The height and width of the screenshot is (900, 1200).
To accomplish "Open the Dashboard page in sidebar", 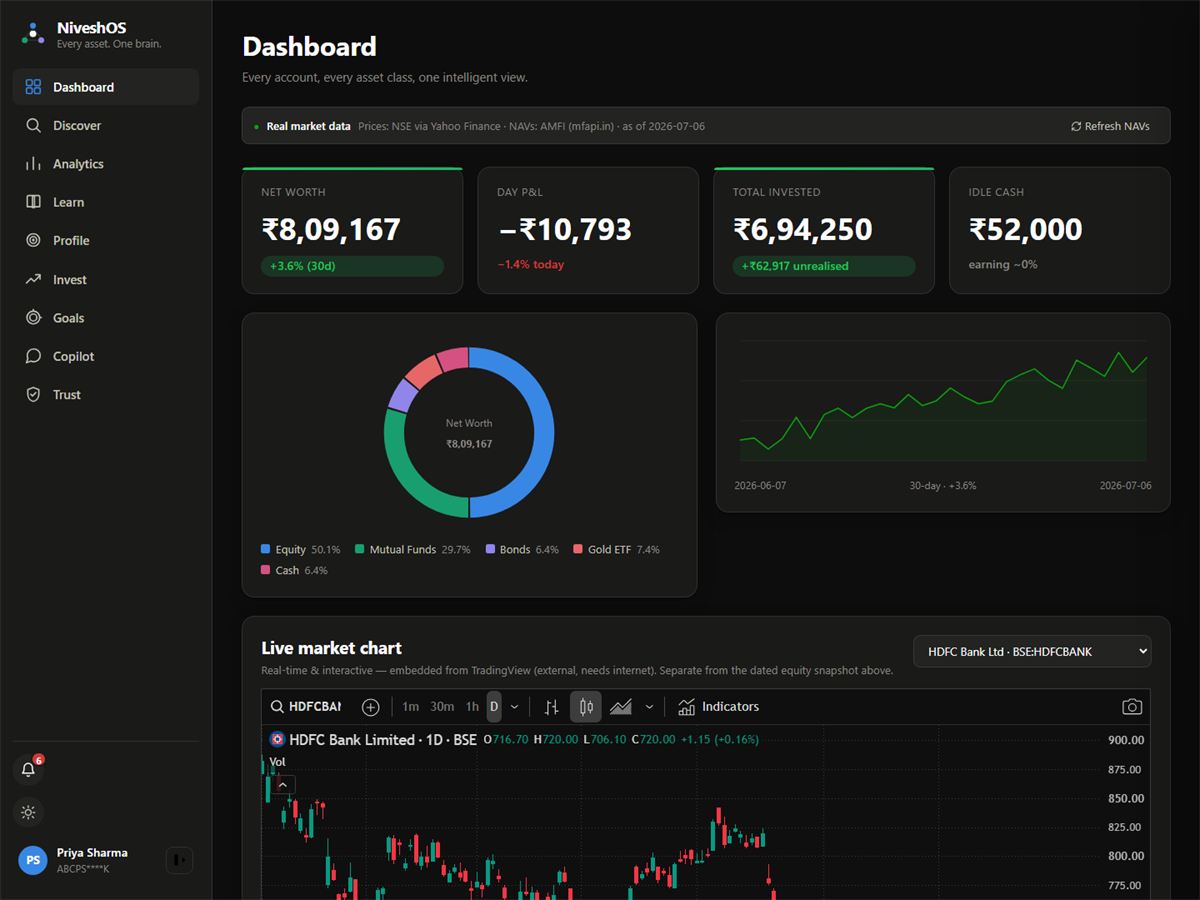I will click(x=105, y=87).
